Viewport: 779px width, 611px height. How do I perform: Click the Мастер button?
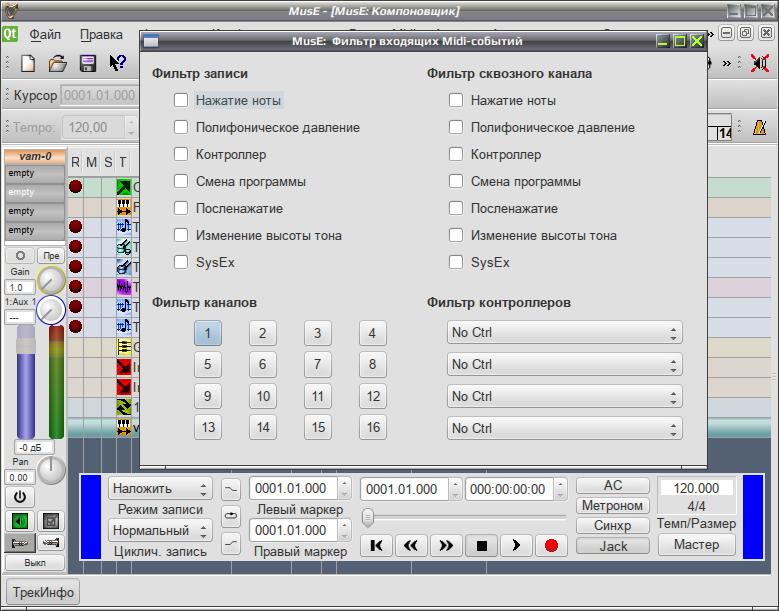(x=697, y=544)
